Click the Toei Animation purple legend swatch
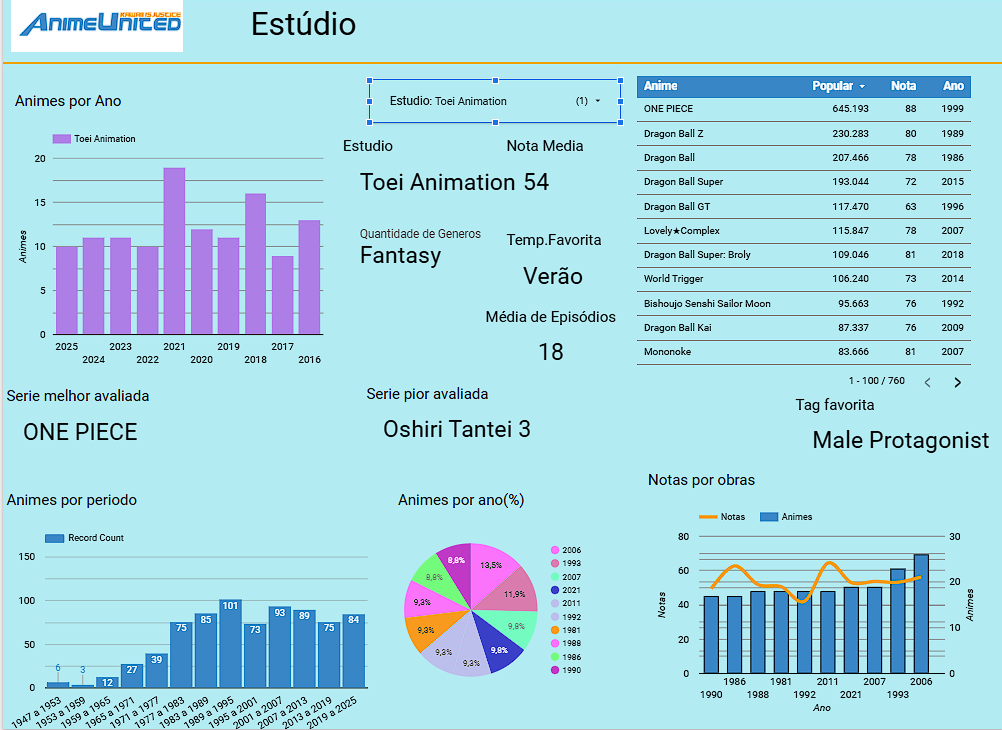1002x730 pixels. (x=61, y=139)
